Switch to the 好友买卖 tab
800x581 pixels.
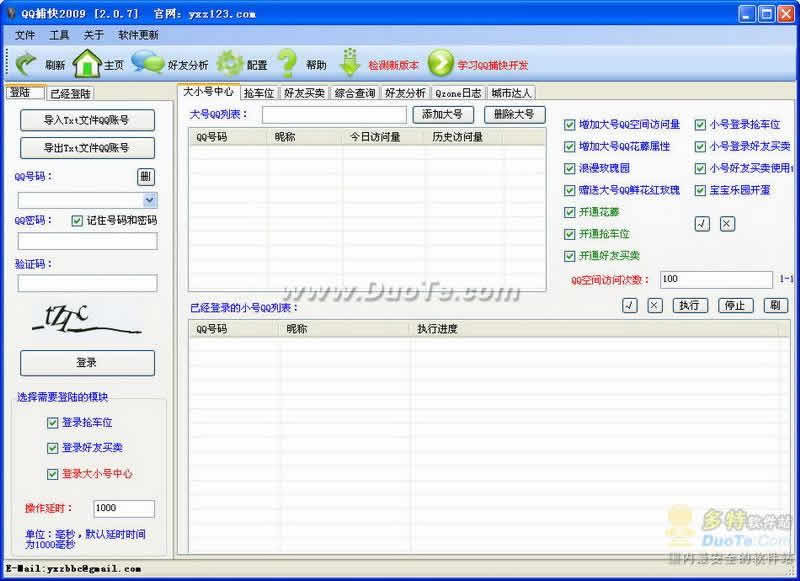click(304, 93)
